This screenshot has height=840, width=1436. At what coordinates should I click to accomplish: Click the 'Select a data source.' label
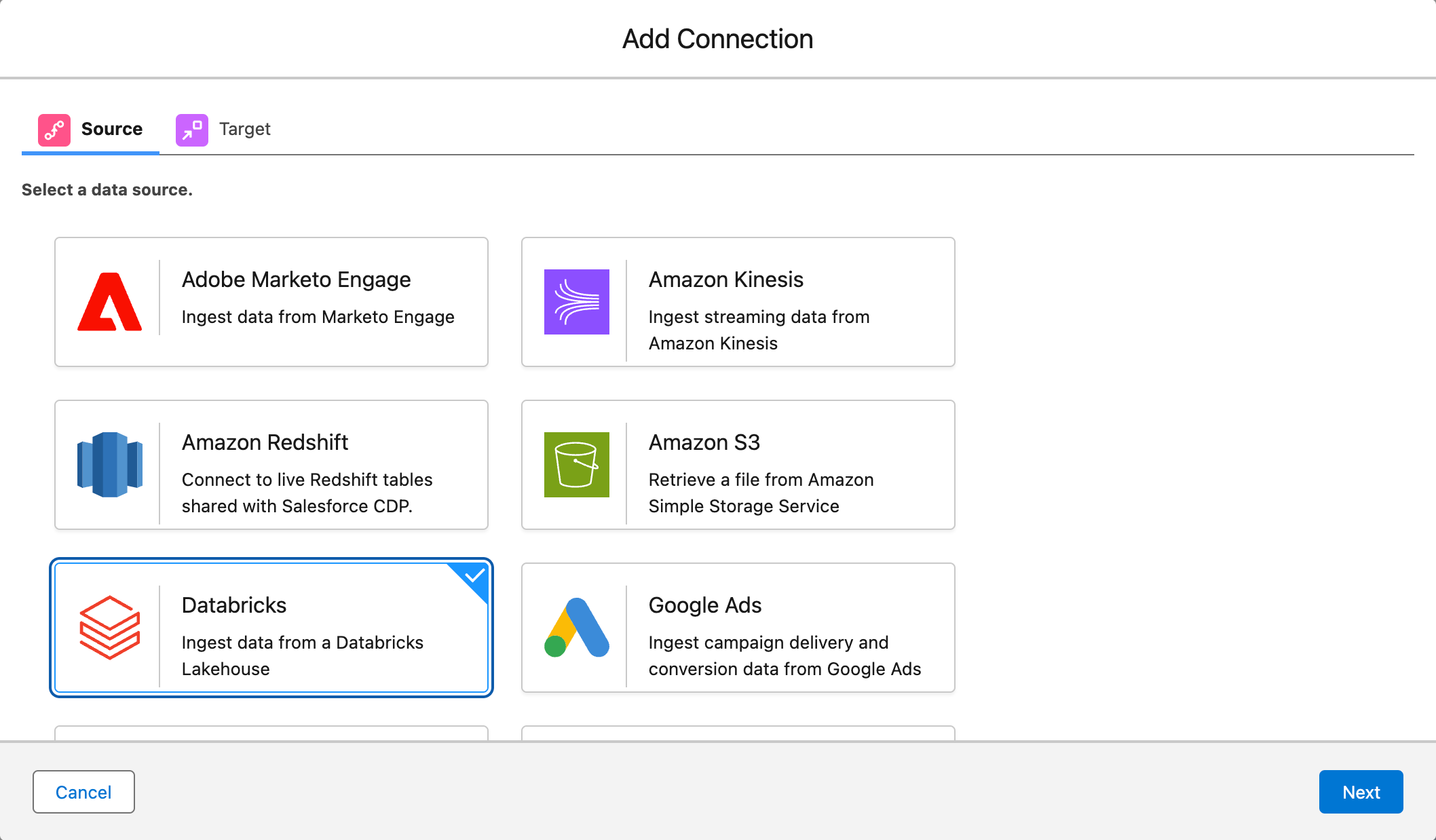[x=107, y=190]
